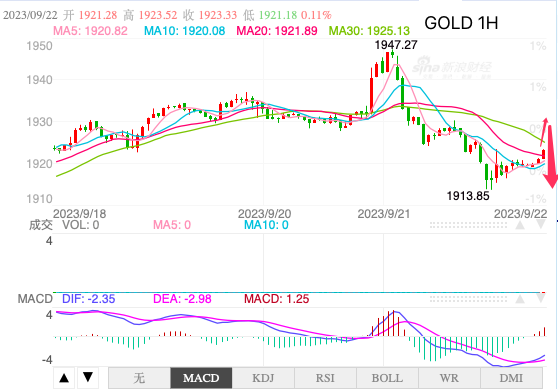Click the gray up-arrow in the volume panel header
This screenshot has height=389, width=558.
click(x=520, y=225)
